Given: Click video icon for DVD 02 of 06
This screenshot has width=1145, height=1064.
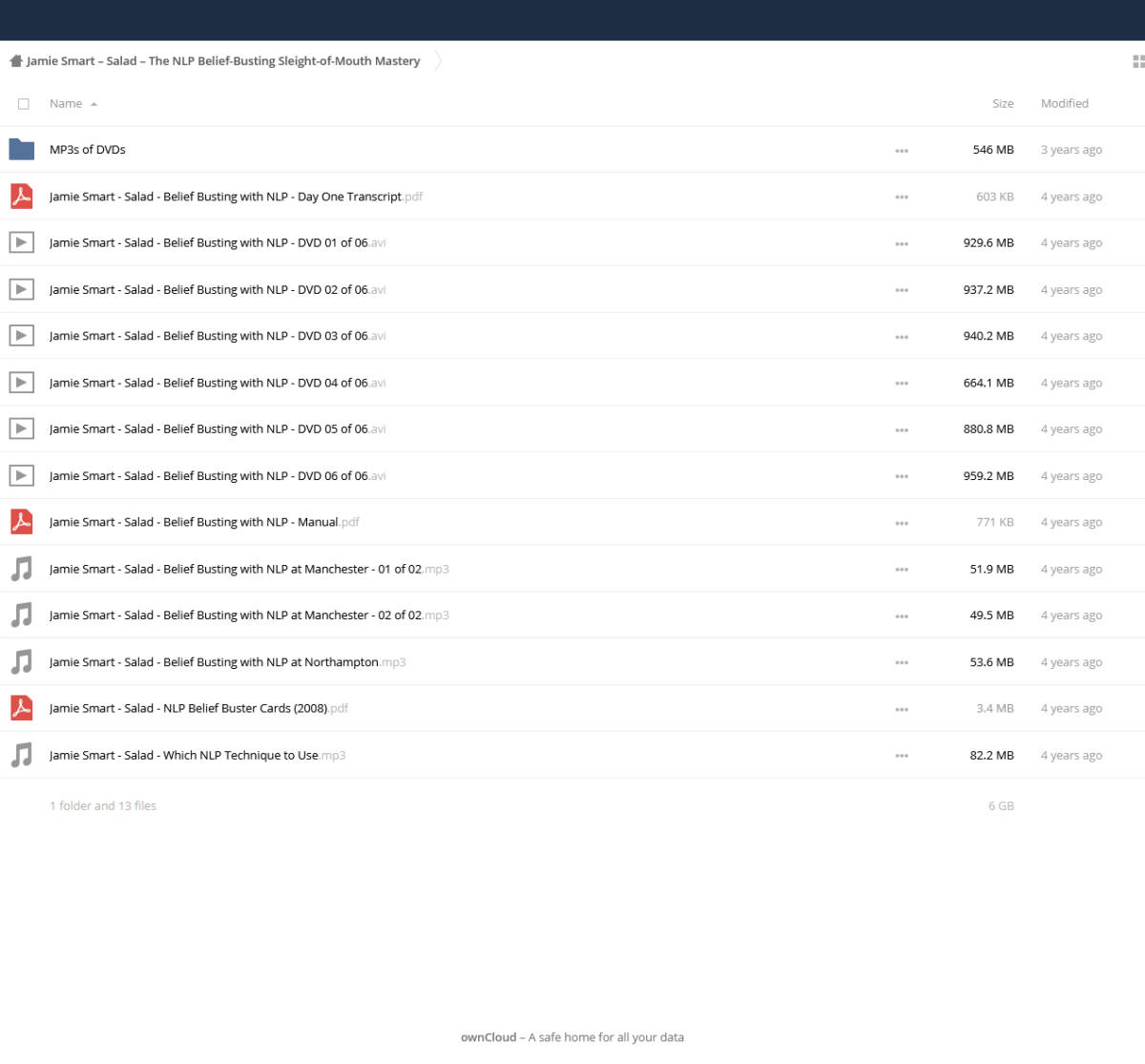Looking at the screenshot, I should [x=22, y=289].
